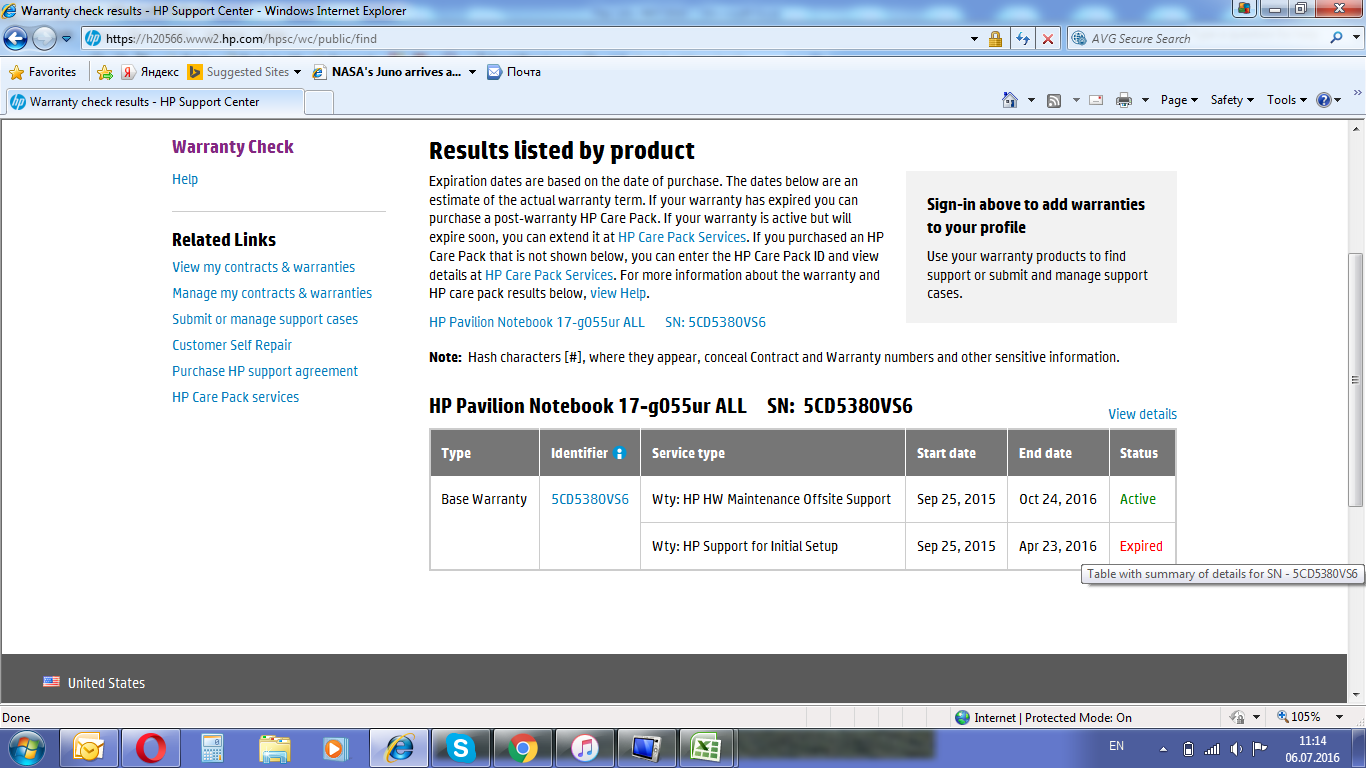The width and height of the screenshot is (1366, 768).
Task: Open the recent pages dropdown beside Forward
Action: (x=67, y=39)
